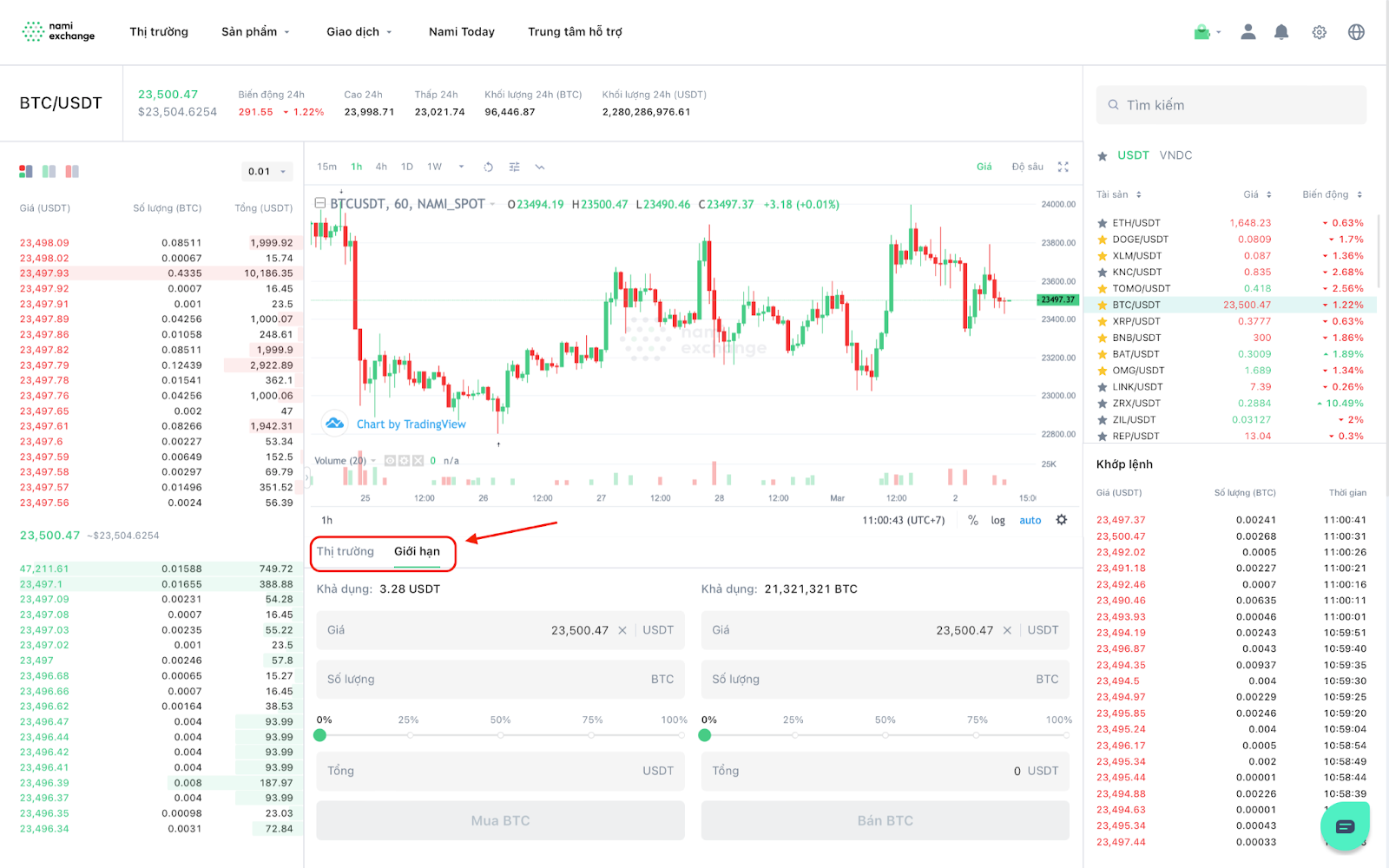The image size is (1389, 868).
Task: Show asks-only order book view
Action: [72, 172]
